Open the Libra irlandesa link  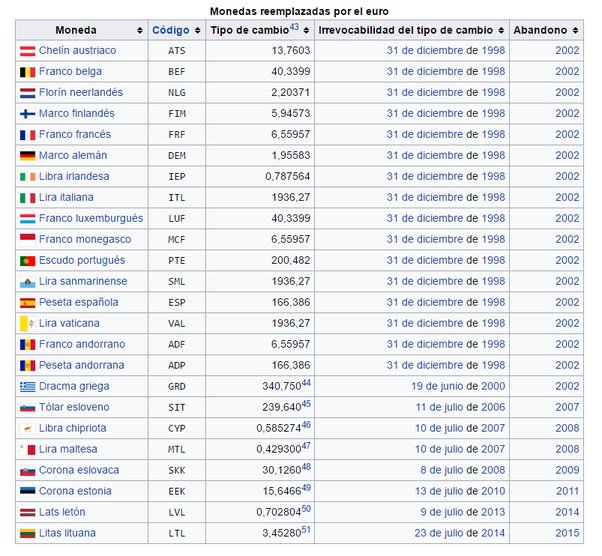click(x=74, y=176)
